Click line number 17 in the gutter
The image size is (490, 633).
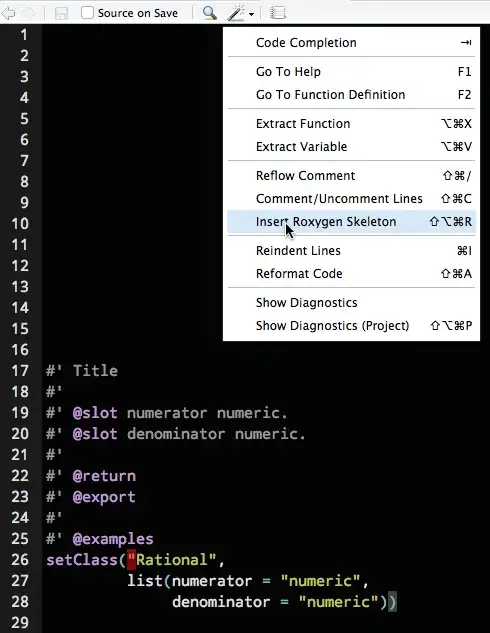pos(20,371)
